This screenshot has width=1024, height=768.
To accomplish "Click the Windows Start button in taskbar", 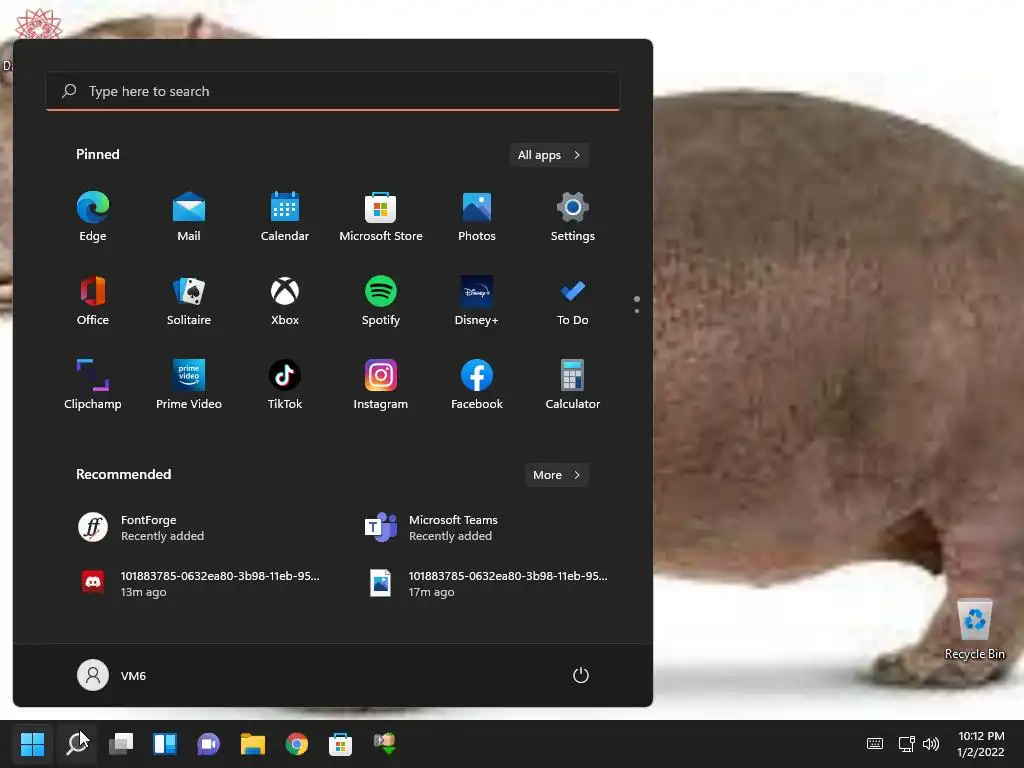I will (x=33, y=744).
